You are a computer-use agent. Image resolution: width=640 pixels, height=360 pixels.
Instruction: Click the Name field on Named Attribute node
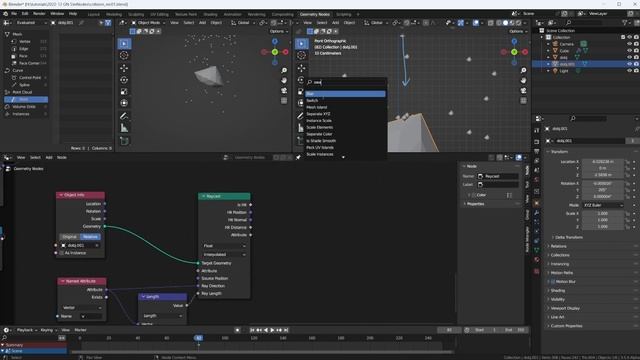point(90,316)
